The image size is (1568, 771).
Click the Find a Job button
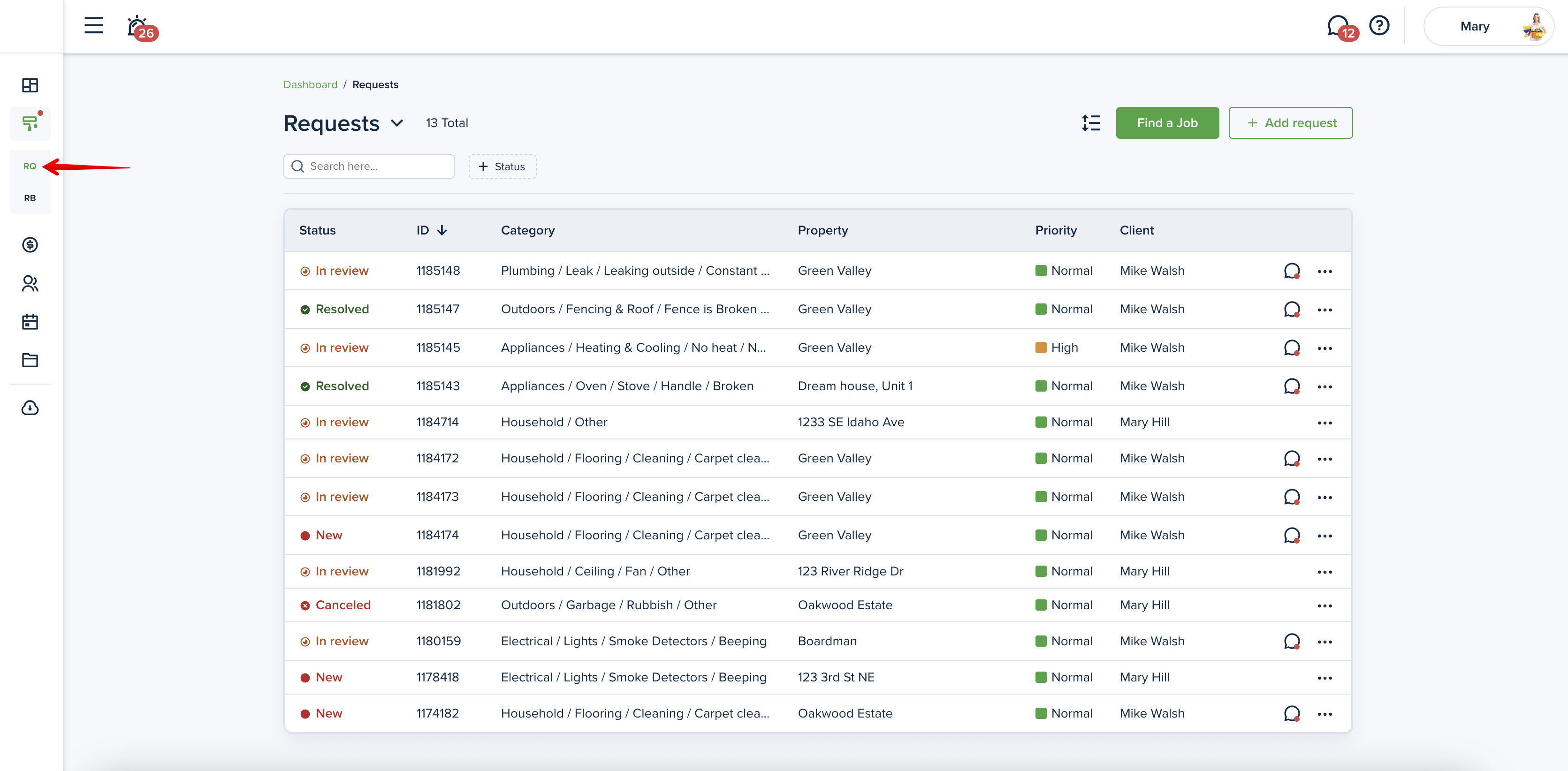(x=1167, y=123)
